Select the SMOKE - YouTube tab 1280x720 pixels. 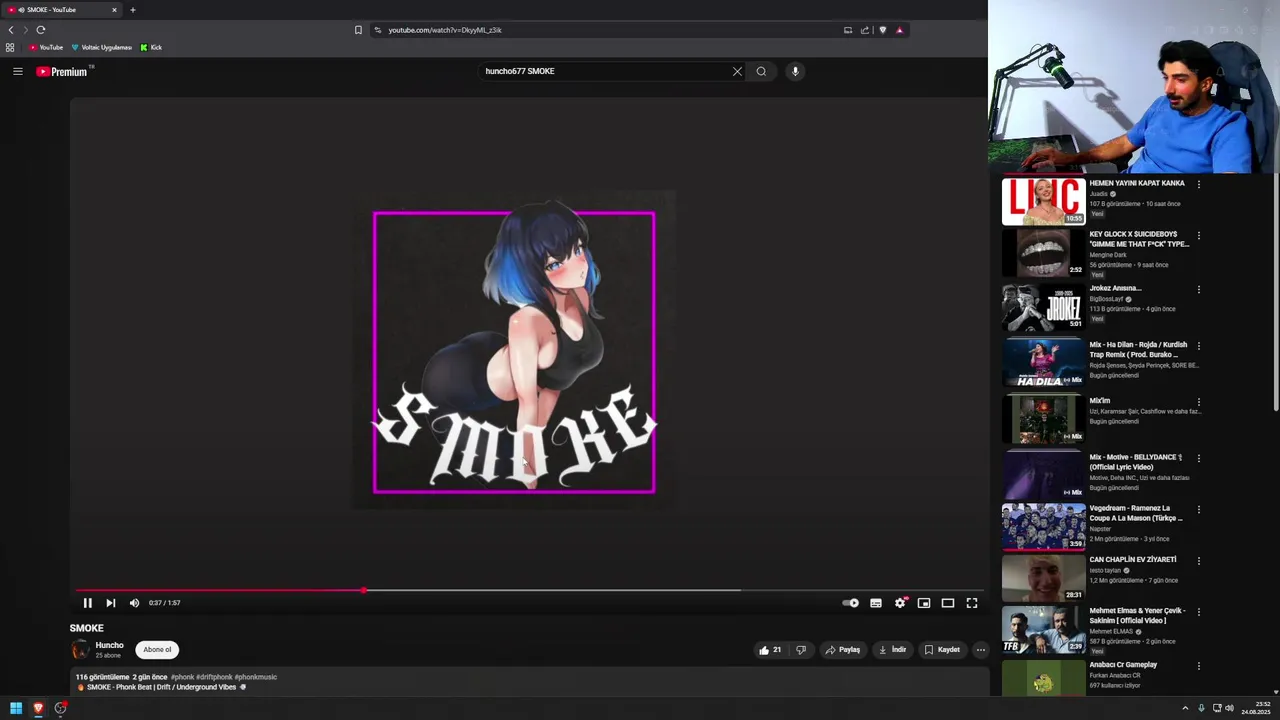tap(62, 10)
